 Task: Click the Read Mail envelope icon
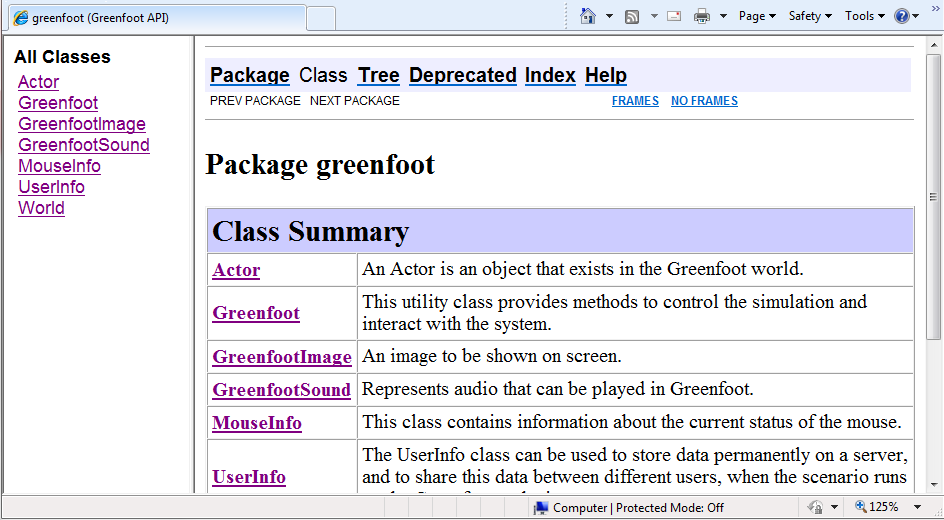[x=674, y=16]
